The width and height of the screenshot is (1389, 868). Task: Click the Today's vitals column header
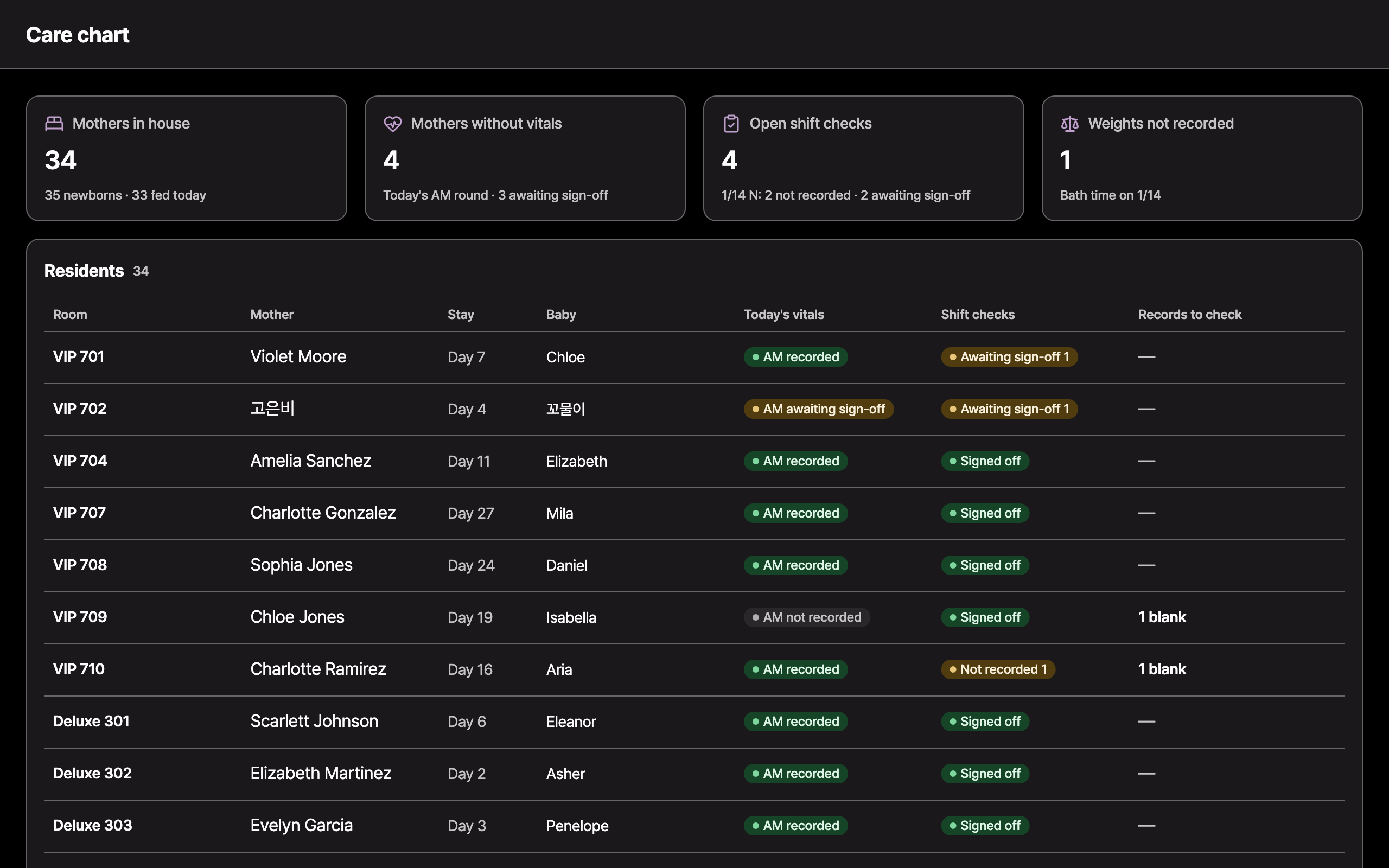[783, 315]
